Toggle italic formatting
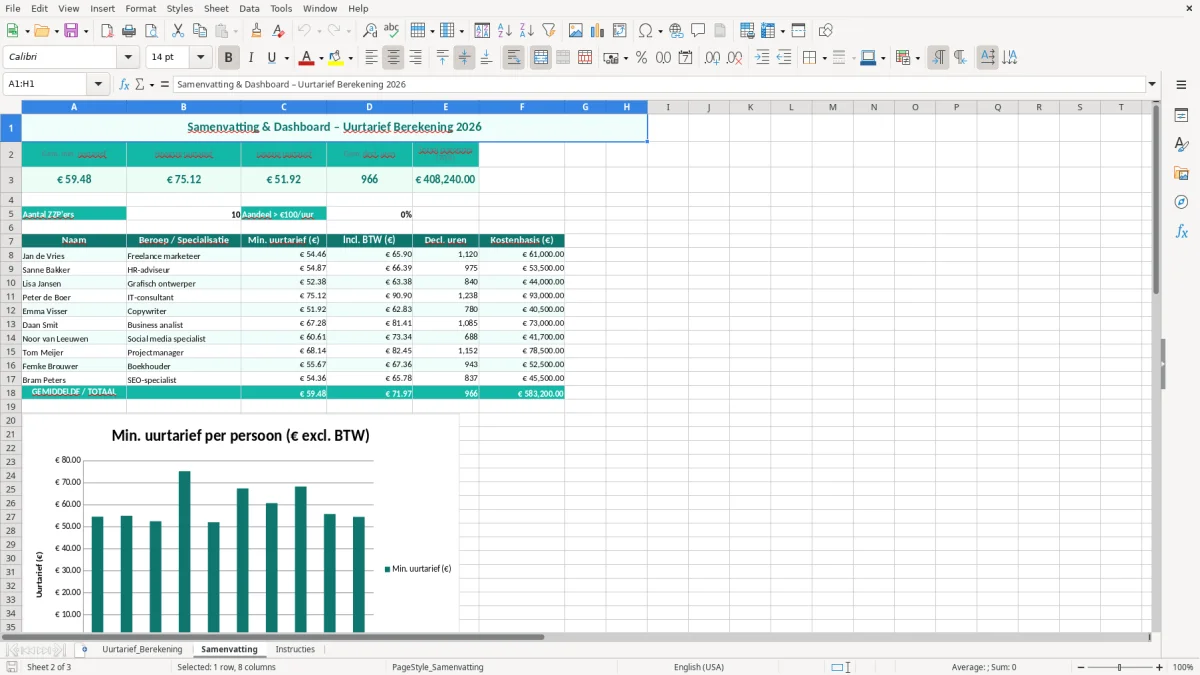 tap(251, 58)
